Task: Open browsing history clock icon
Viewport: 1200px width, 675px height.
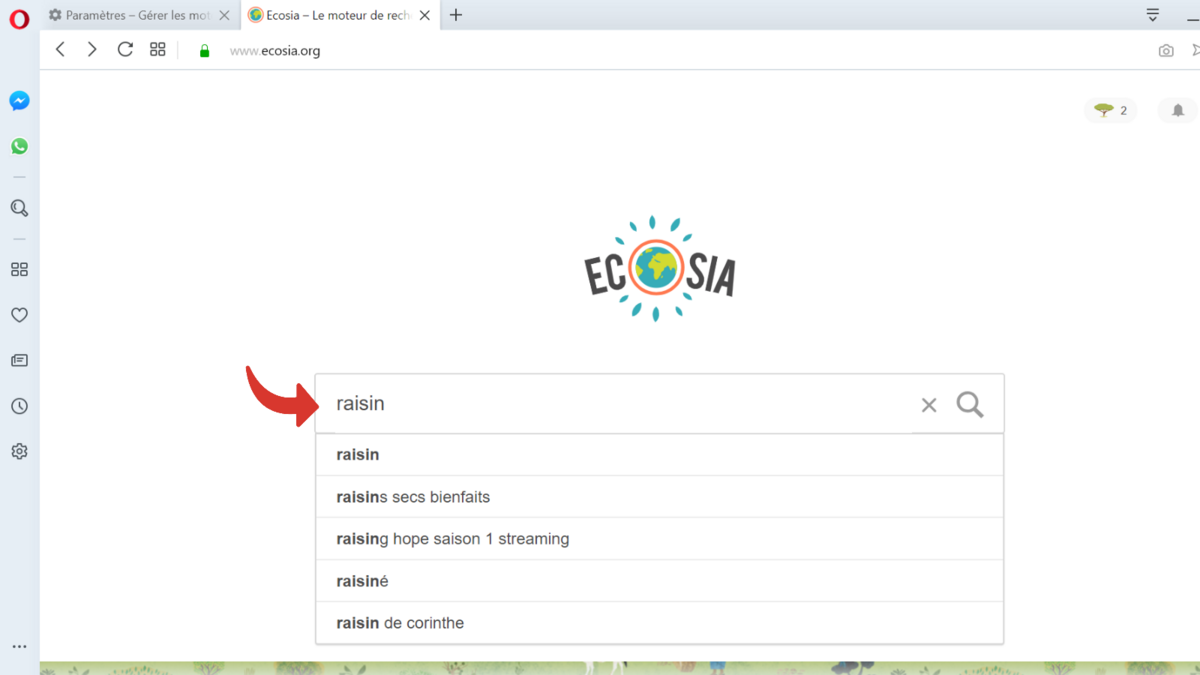Action: [19, 406]
